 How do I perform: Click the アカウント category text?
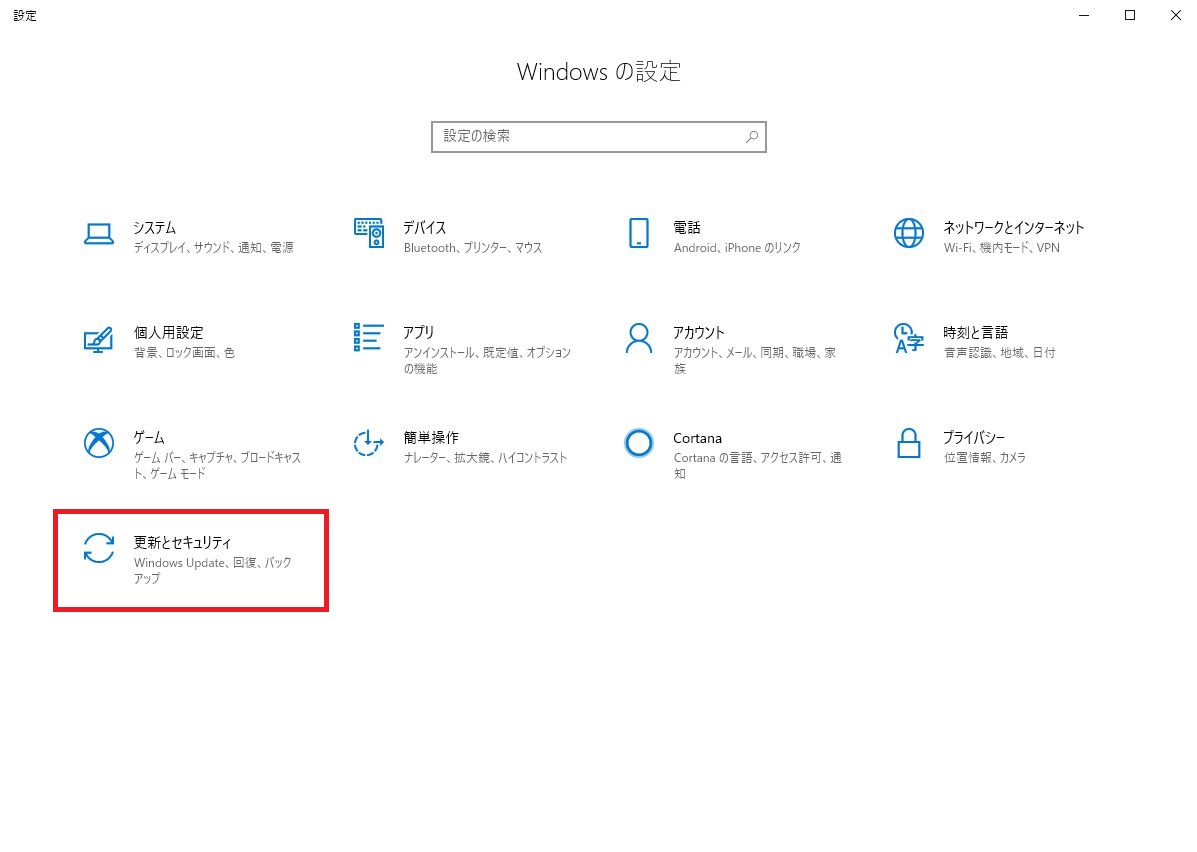[701, 332]
